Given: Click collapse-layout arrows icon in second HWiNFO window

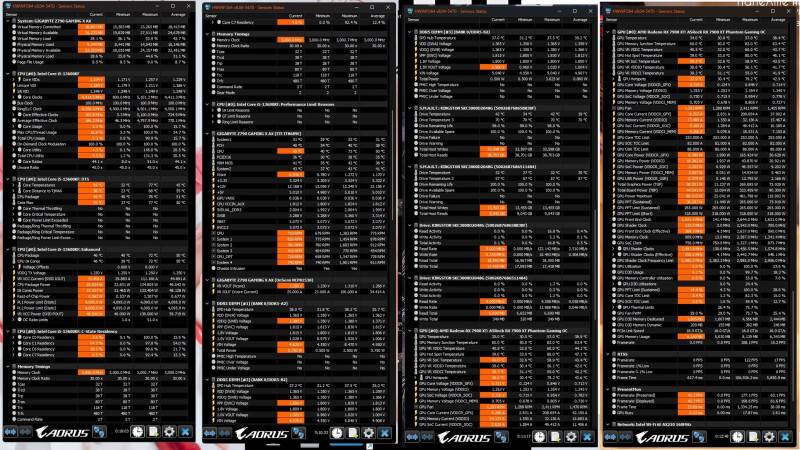Looking at the screenshot, I should (x=225, y=434).
